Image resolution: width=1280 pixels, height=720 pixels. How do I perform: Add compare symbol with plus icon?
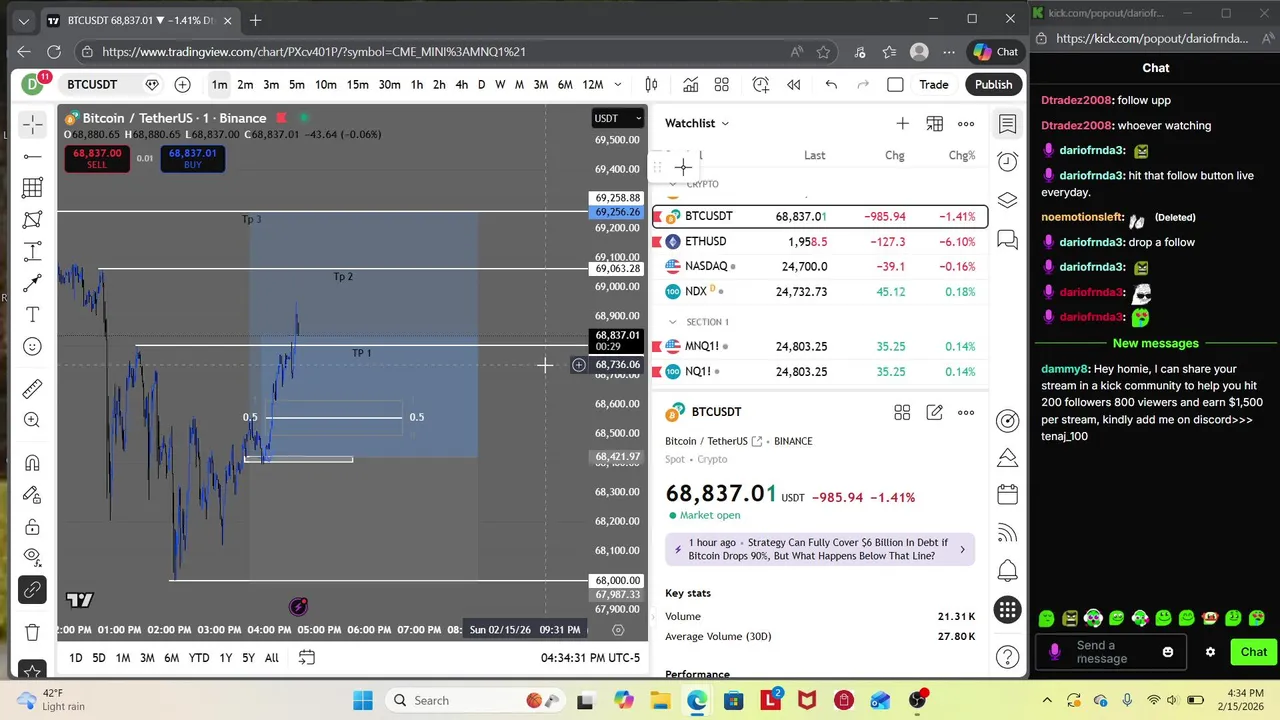click(x=182, y=85)
